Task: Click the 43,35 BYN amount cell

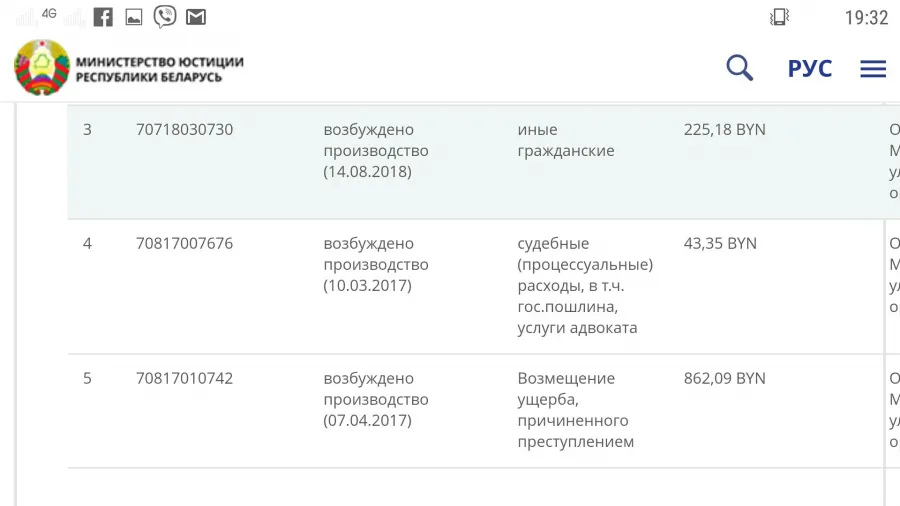Action: tap(720, 244)
